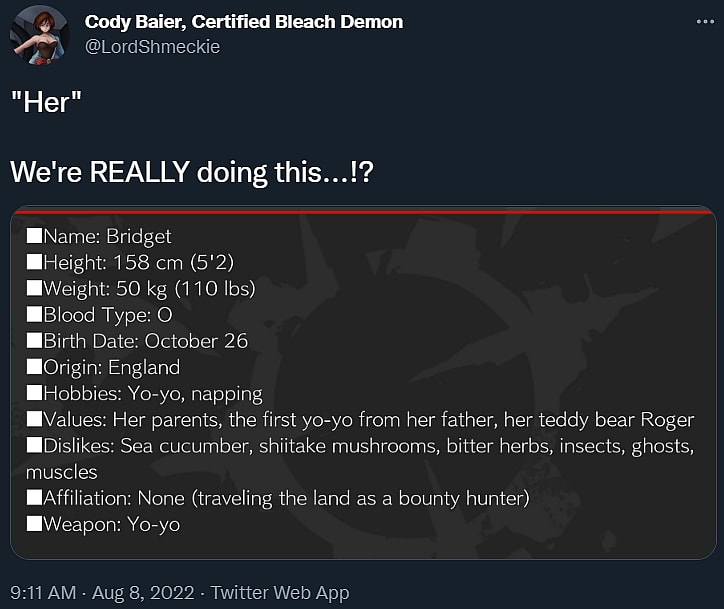
Task: Click the 9:11 AM · Aug 8, 2022 timestamp
Action: 101,592
